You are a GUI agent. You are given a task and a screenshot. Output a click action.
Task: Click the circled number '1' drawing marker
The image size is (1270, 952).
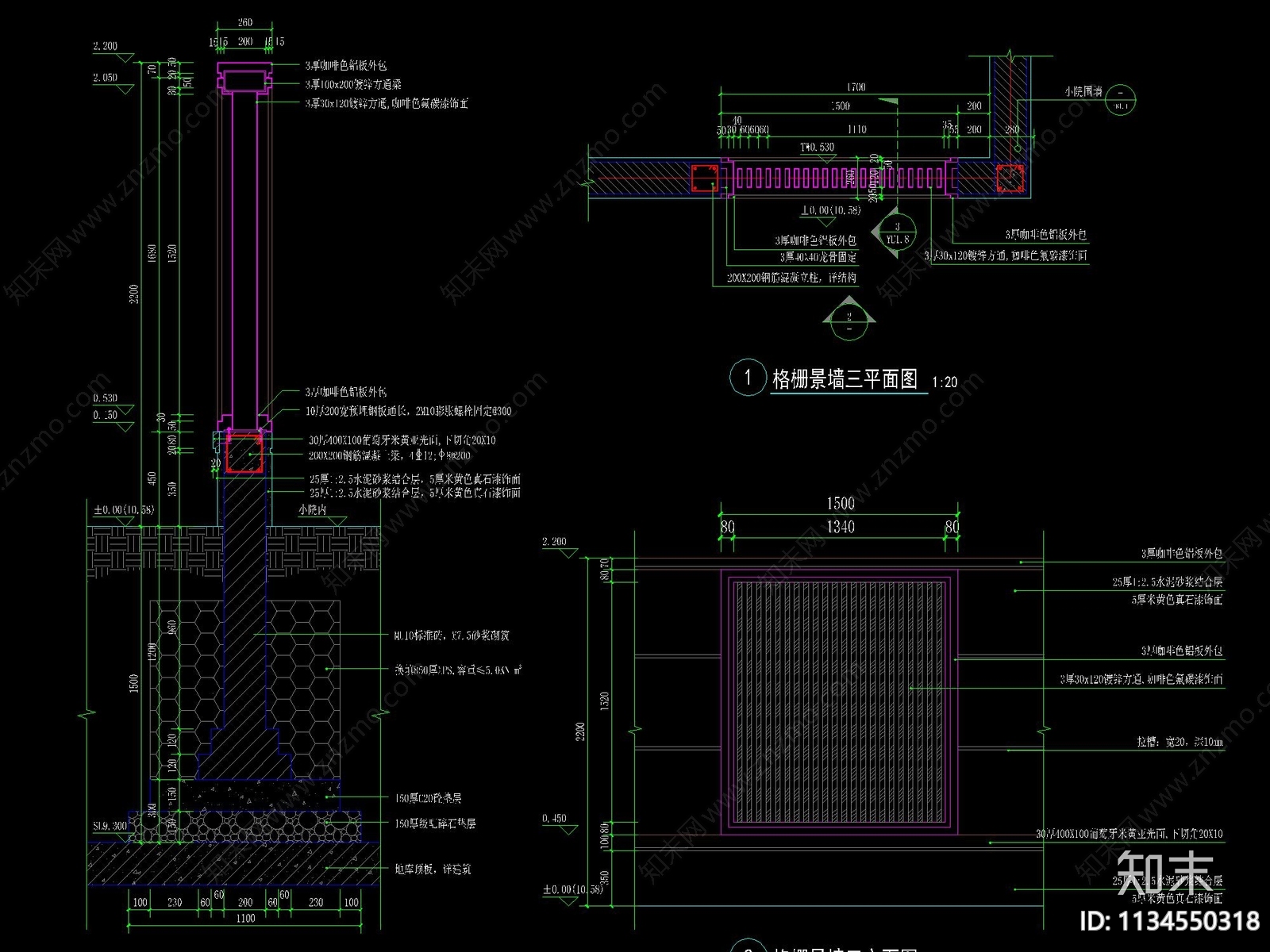coord(747,378)
